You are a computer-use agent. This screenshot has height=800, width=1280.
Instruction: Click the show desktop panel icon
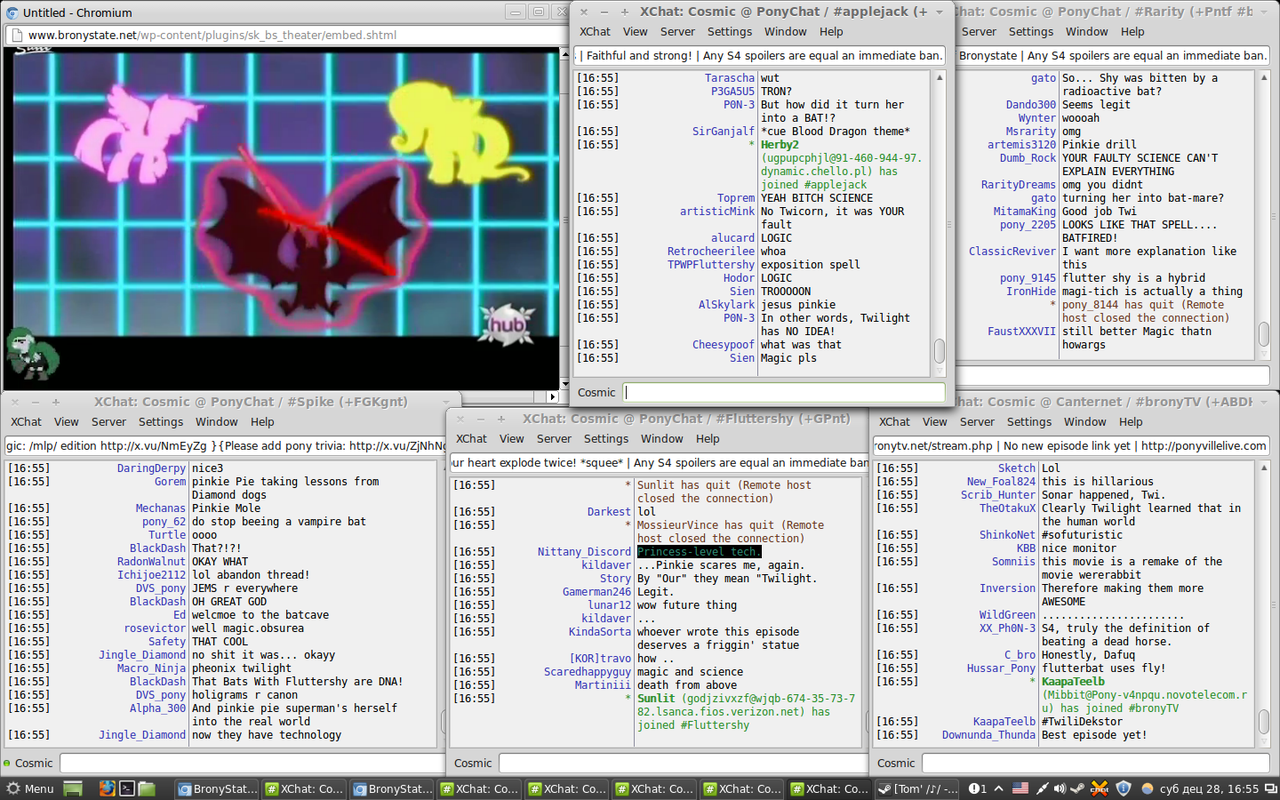(73, 788)
